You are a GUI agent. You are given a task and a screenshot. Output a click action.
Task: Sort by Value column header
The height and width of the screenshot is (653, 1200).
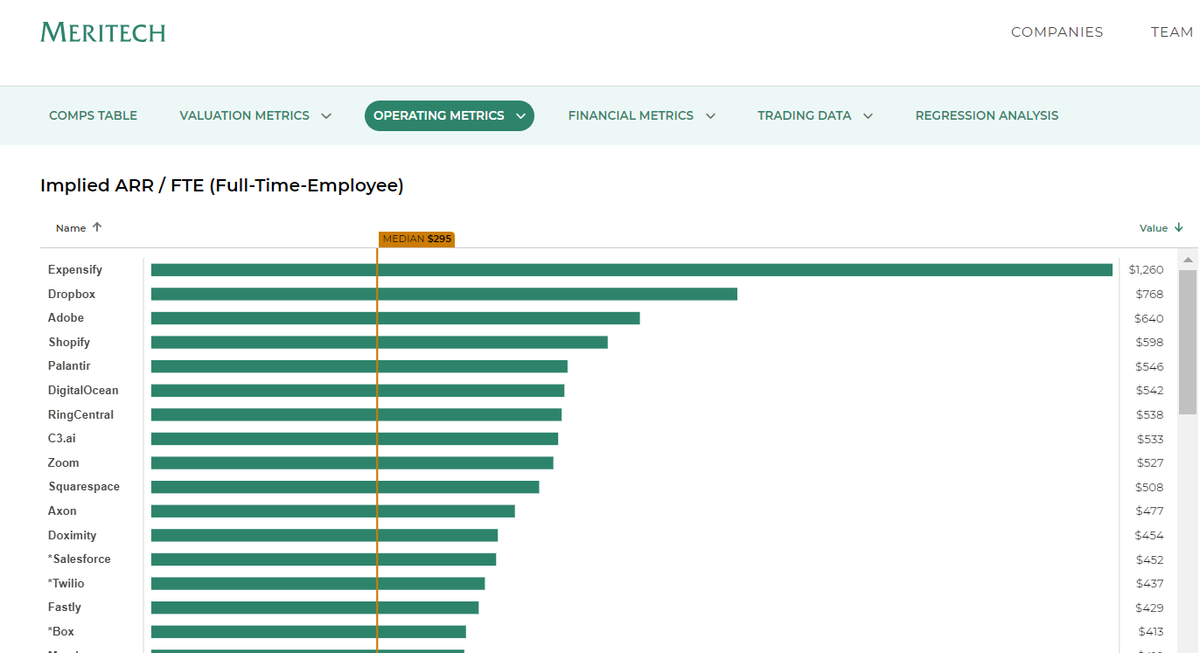1161,228
